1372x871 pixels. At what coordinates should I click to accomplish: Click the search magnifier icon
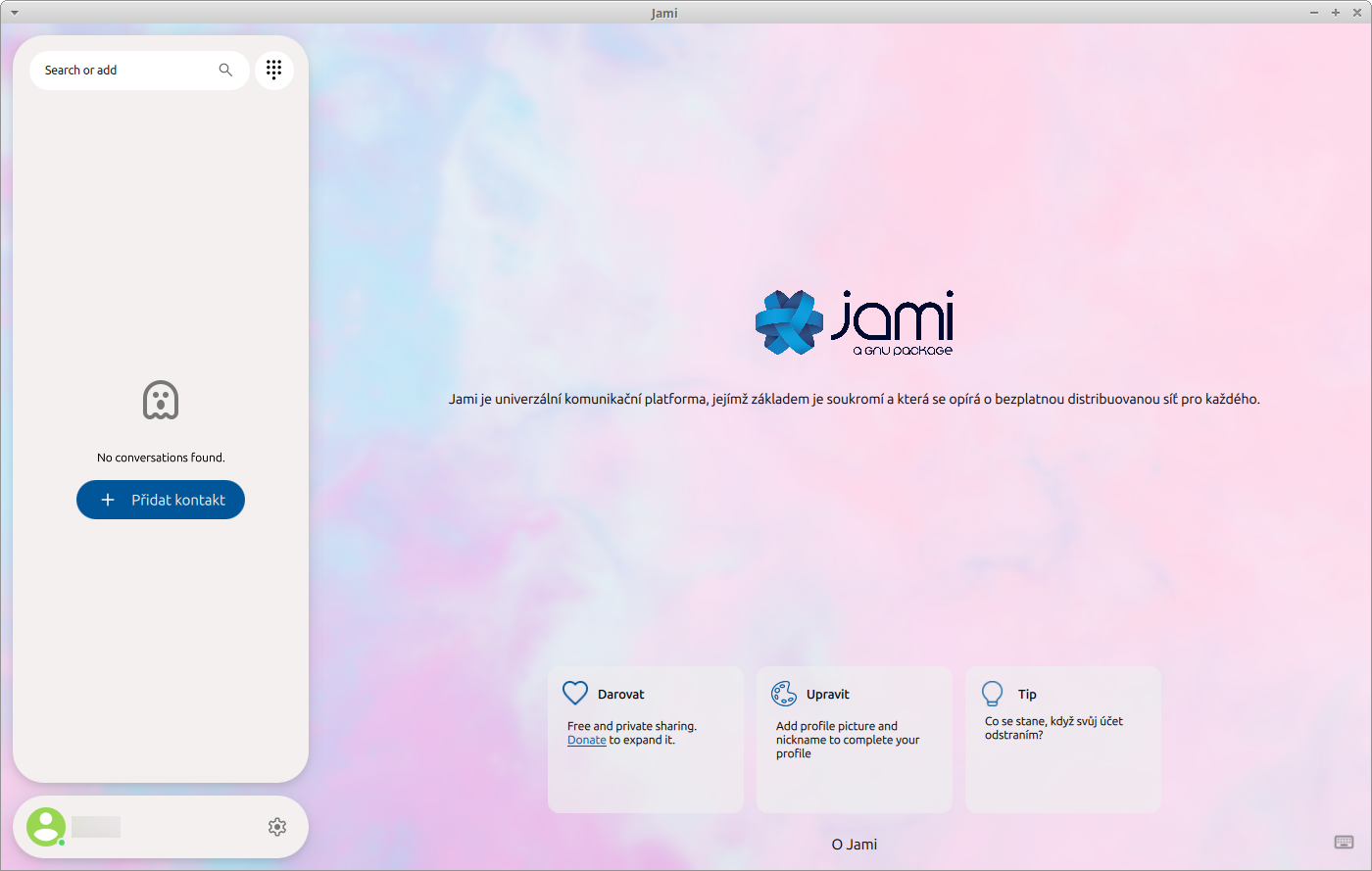click(225, 71)
